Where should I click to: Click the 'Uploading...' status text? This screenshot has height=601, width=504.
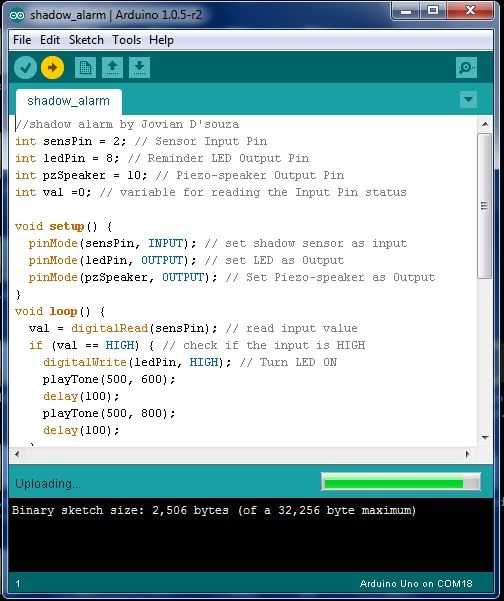pyautogui.click(x=48, y=484)
